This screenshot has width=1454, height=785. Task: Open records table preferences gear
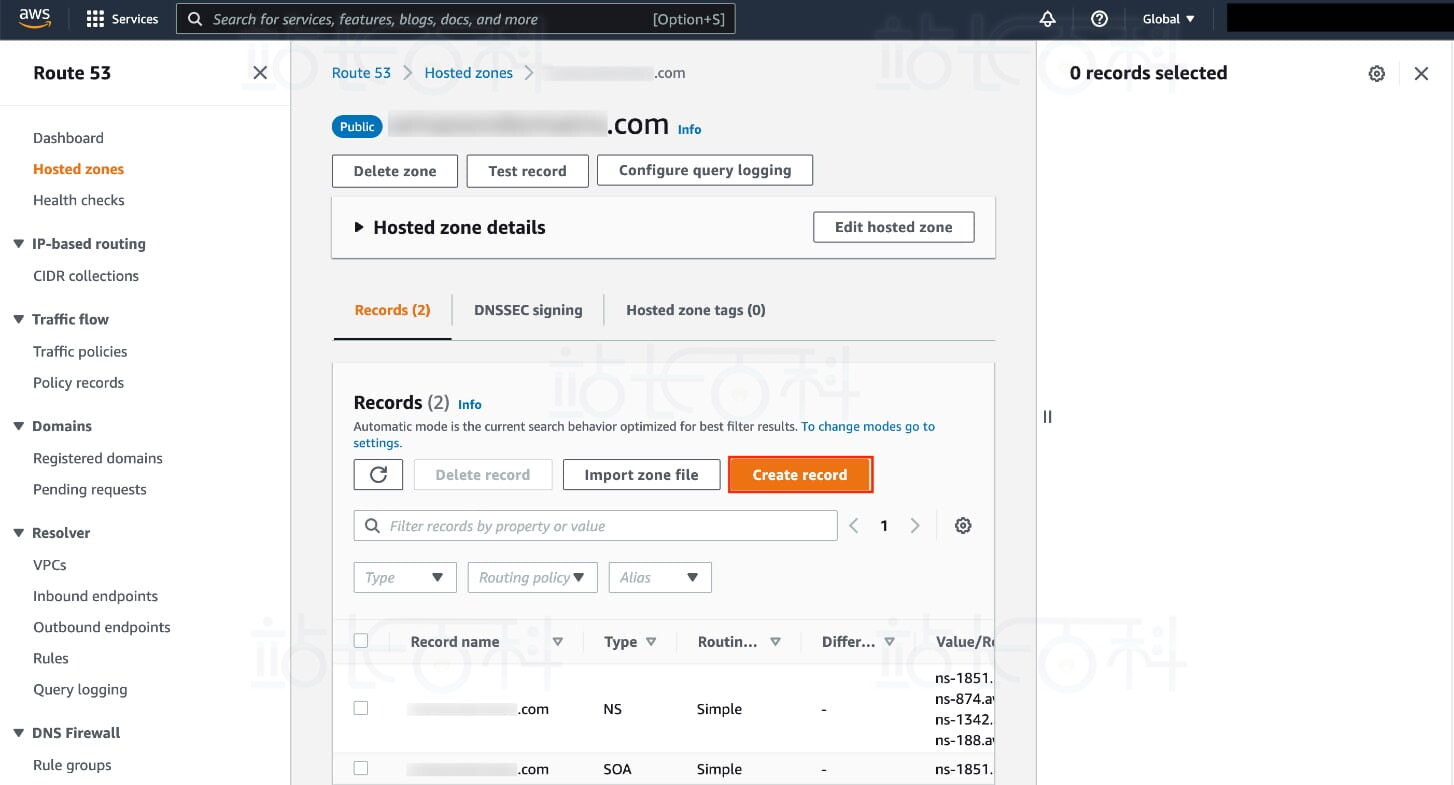coord(963,526)
